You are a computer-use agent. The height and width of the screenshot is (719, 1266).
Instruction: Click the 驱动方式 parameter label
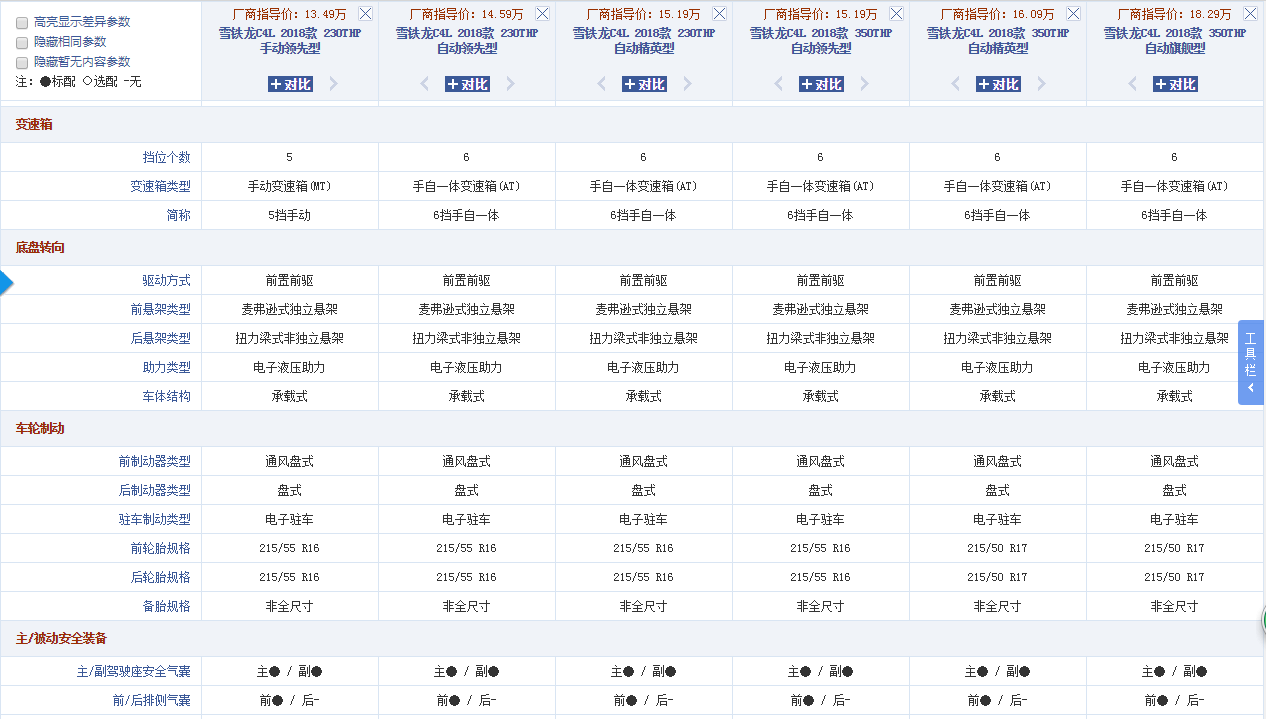166,281
